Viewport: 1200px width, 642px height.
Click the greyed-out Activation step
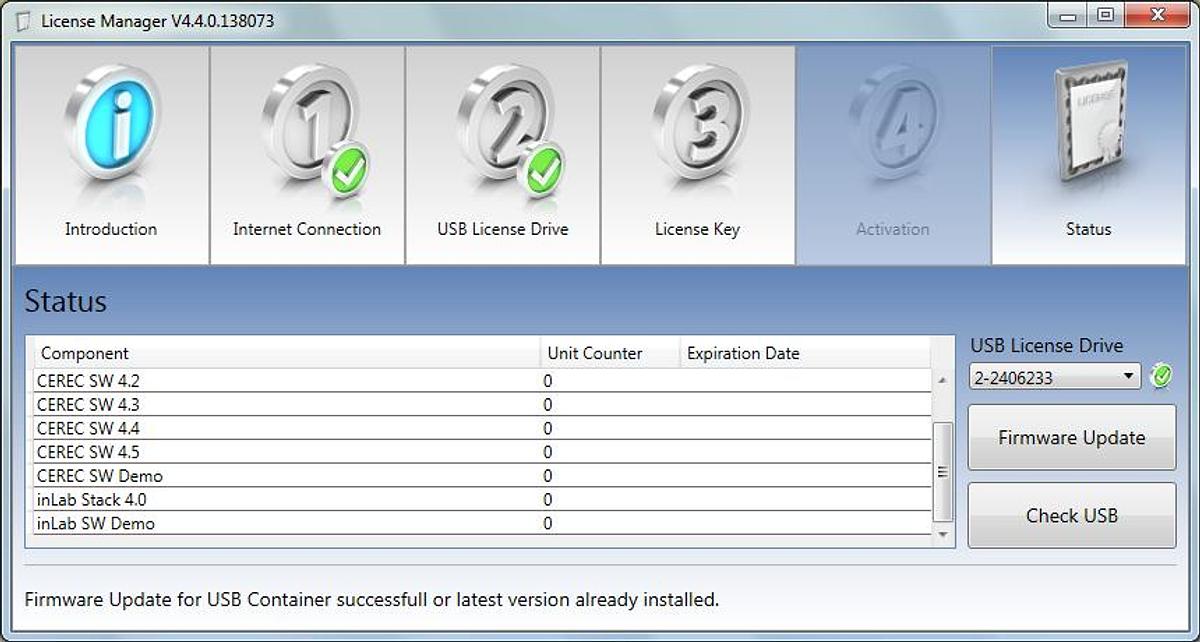(893, 155)
